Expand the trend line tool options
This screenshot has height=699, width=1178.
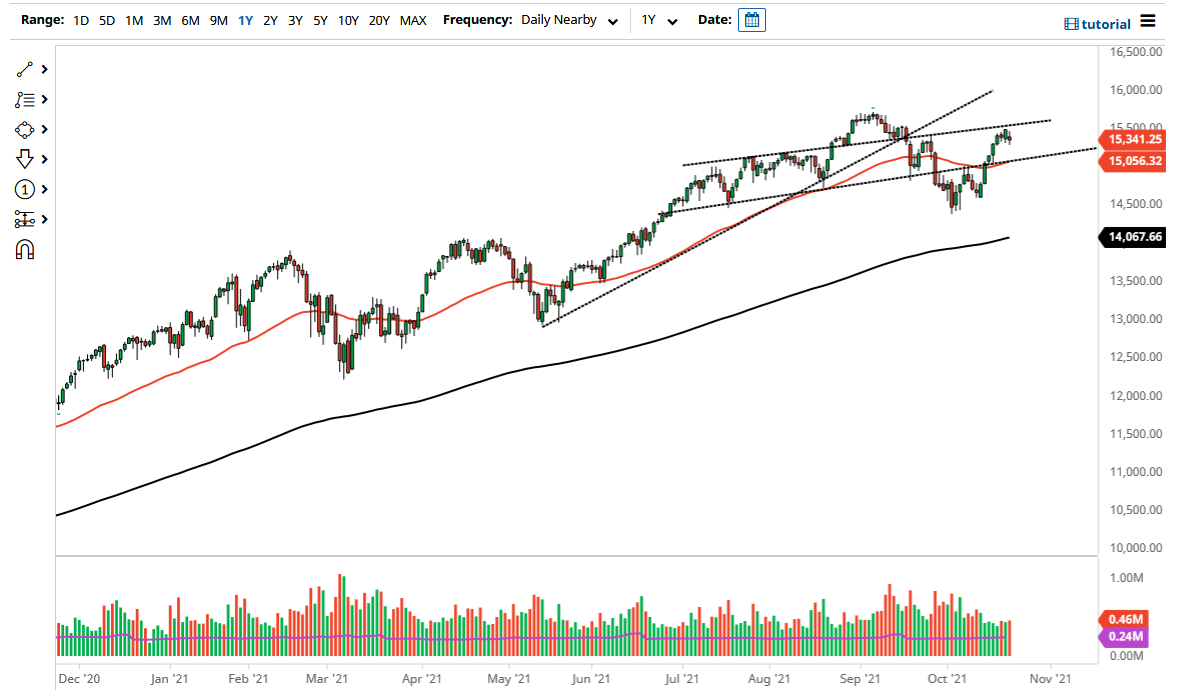coord(44,69)
